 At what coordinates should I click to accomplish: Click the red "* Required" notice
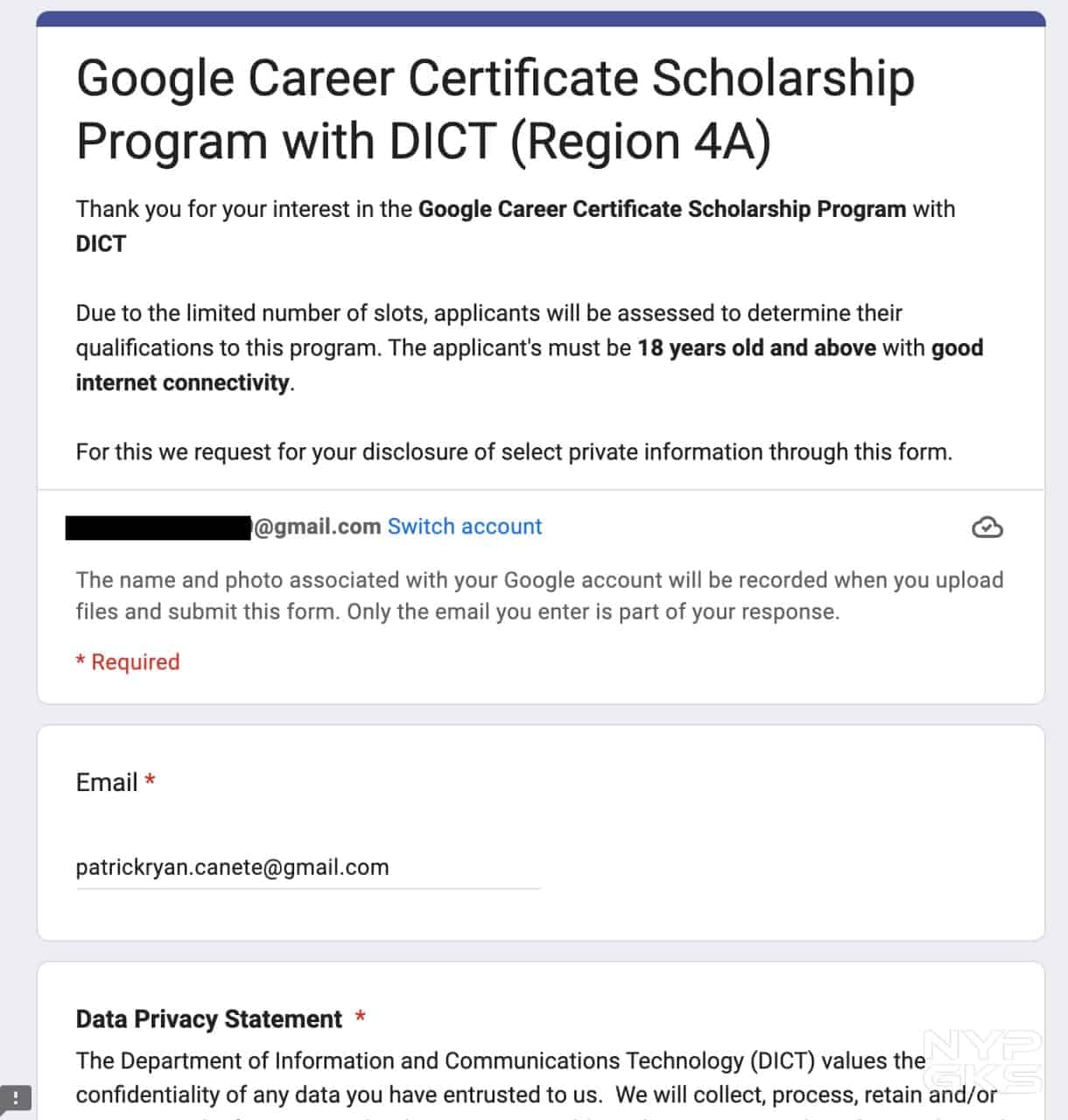coord(128,662)
